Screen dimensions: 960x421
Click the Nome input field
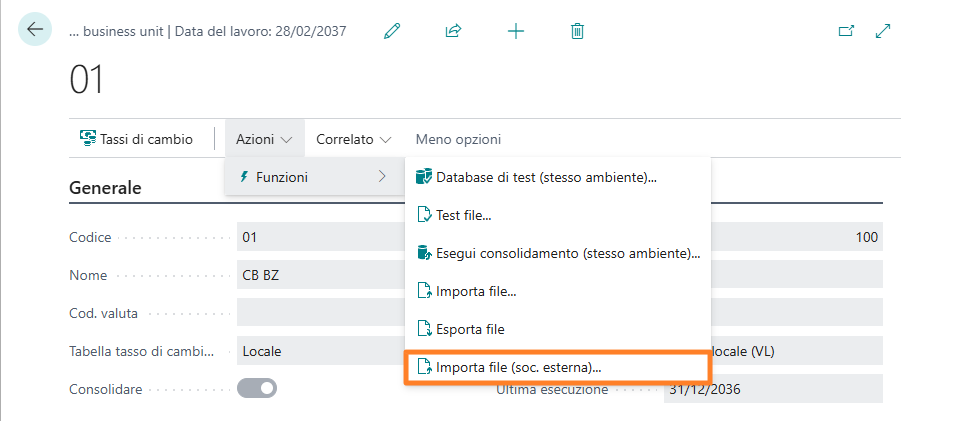click(320, 275)
